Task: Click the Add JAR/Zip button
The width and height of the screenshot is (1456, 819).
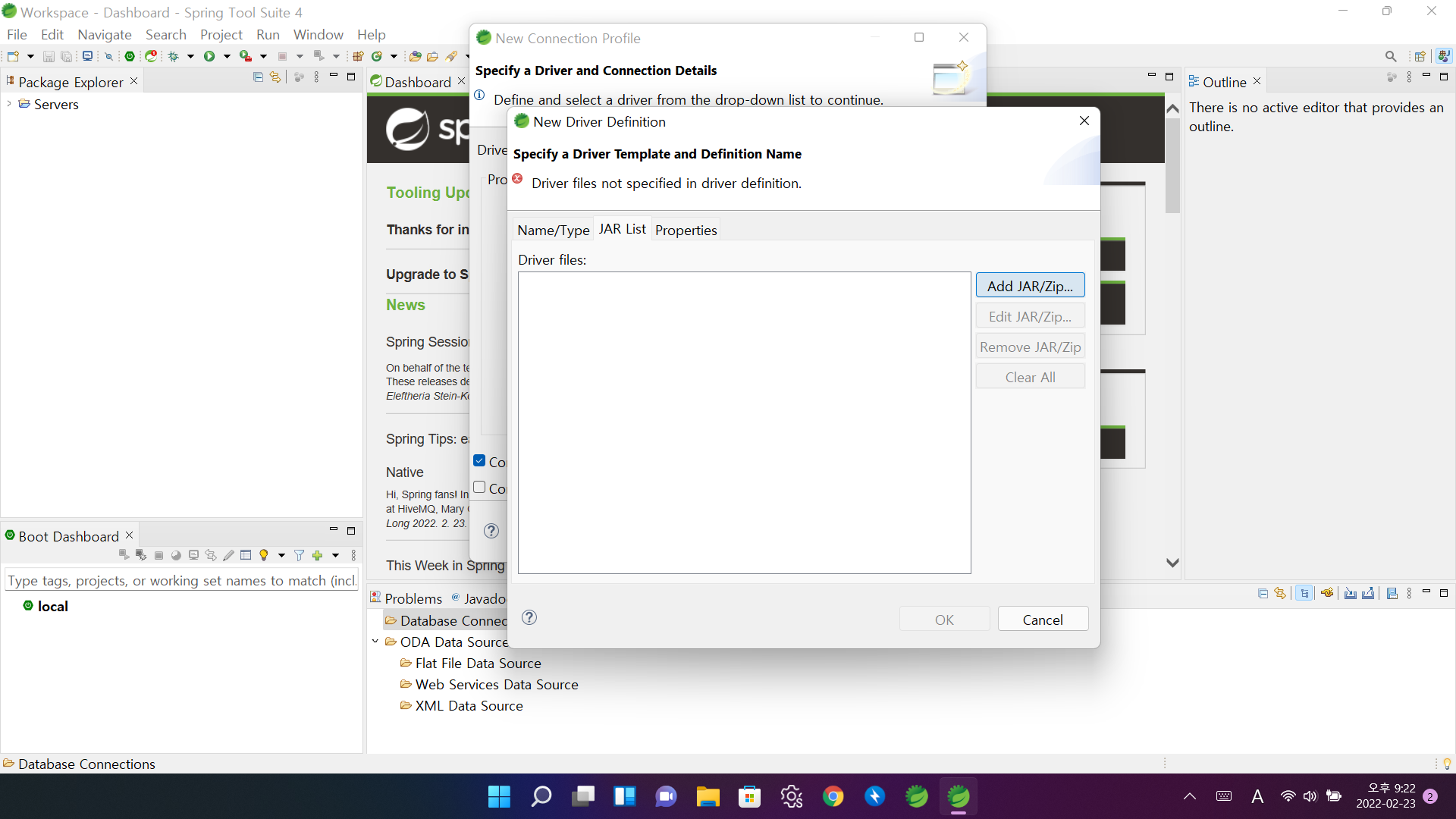Action: click(x=1030, y=286)
